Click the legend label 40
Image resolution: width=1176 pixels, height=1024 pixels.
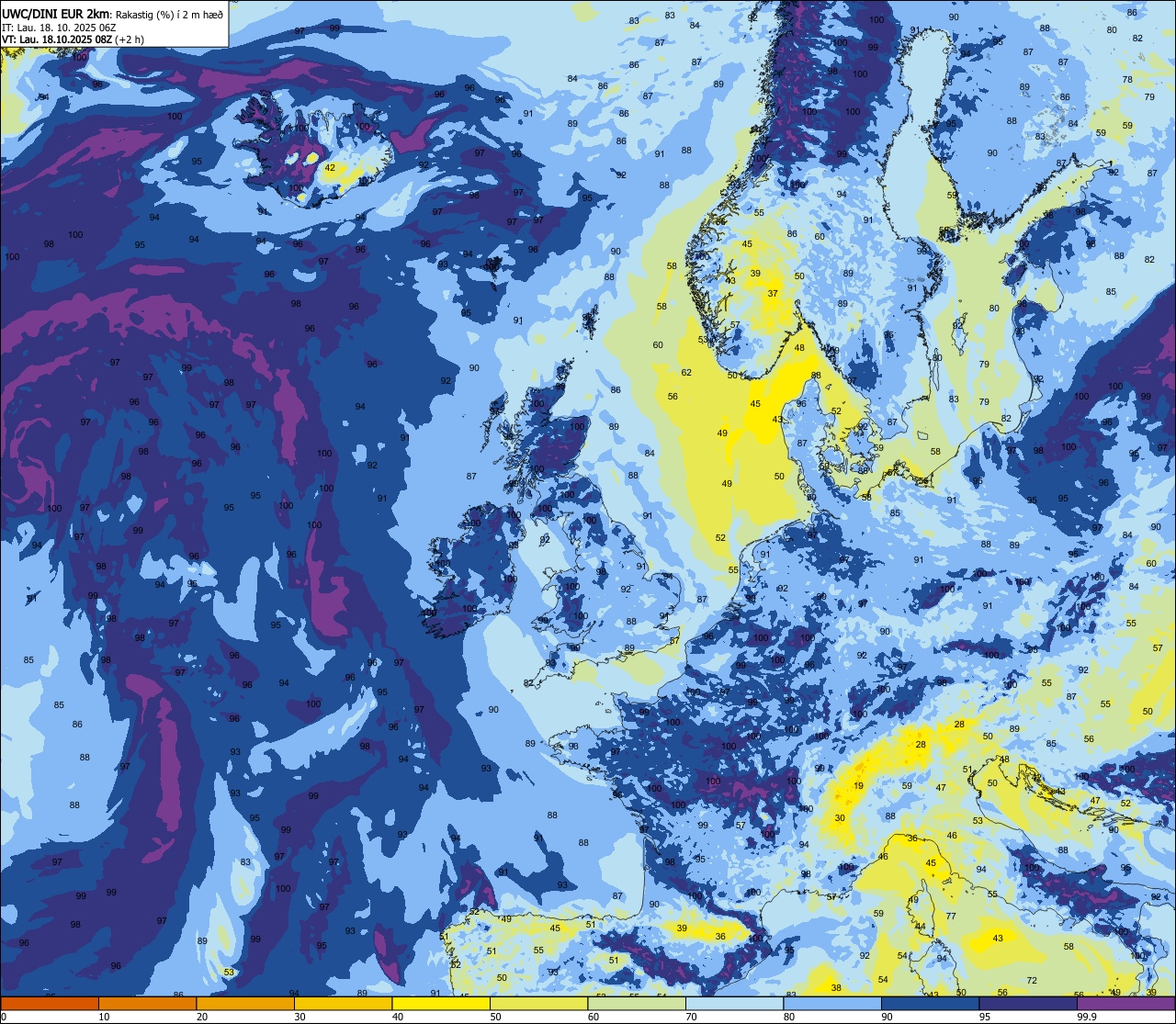tap(398, 1017)
